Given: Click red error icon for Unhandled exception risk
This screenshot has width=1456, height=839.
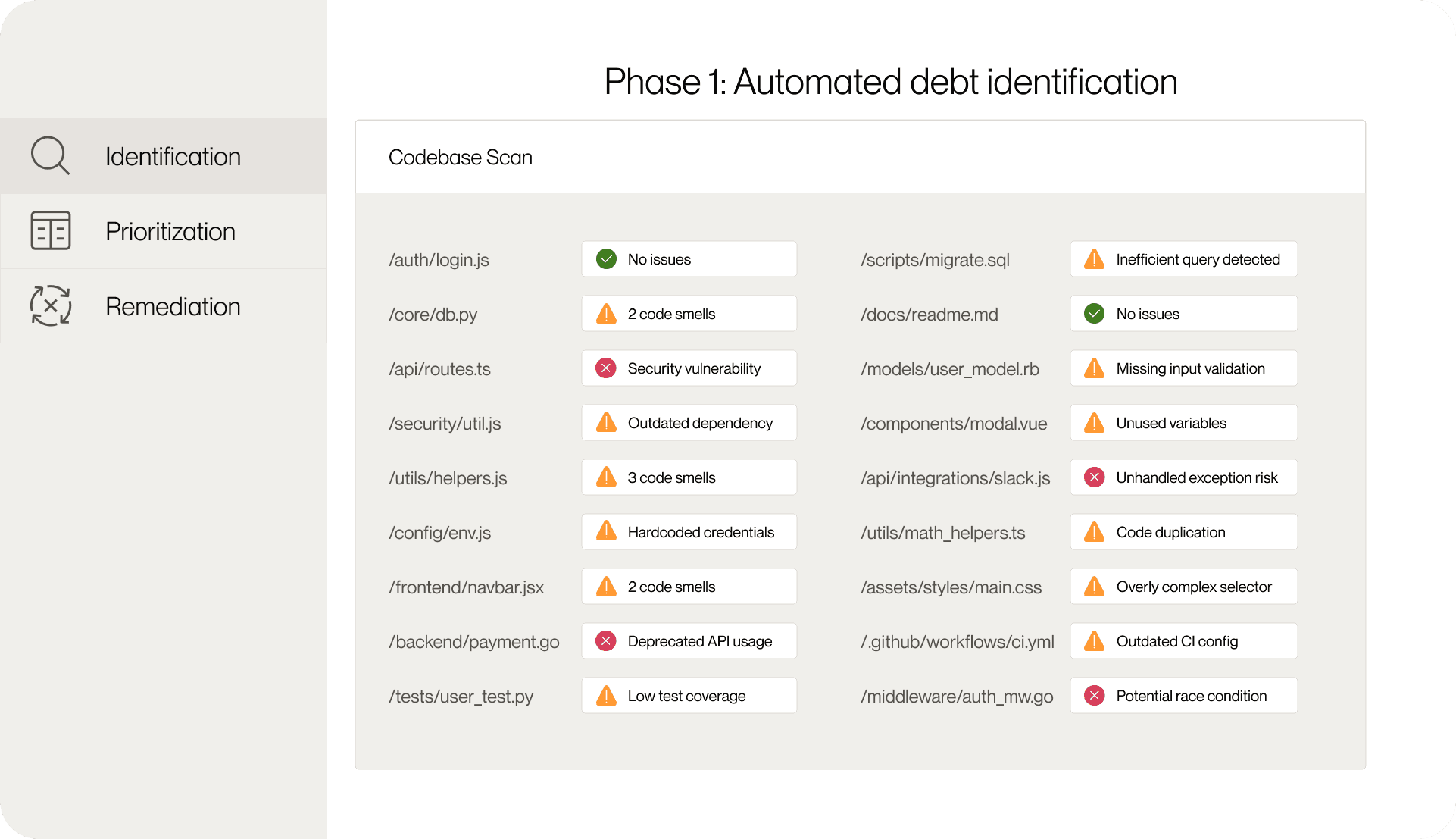Looking at the screenshot, I should (x=1094, y=477).
